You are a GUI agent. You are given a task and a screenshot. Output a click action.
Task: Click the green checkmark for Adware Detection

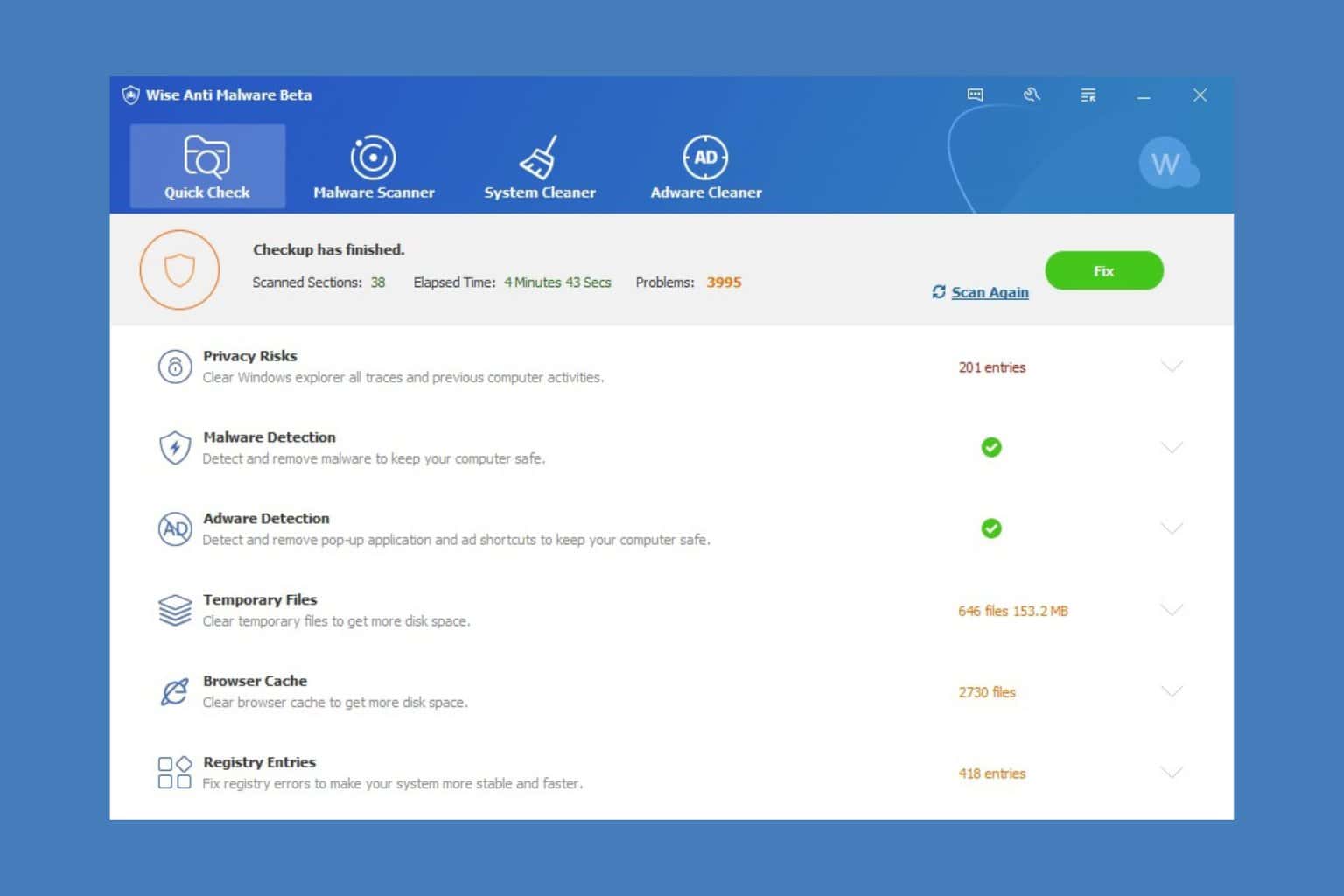click(991, 528)
